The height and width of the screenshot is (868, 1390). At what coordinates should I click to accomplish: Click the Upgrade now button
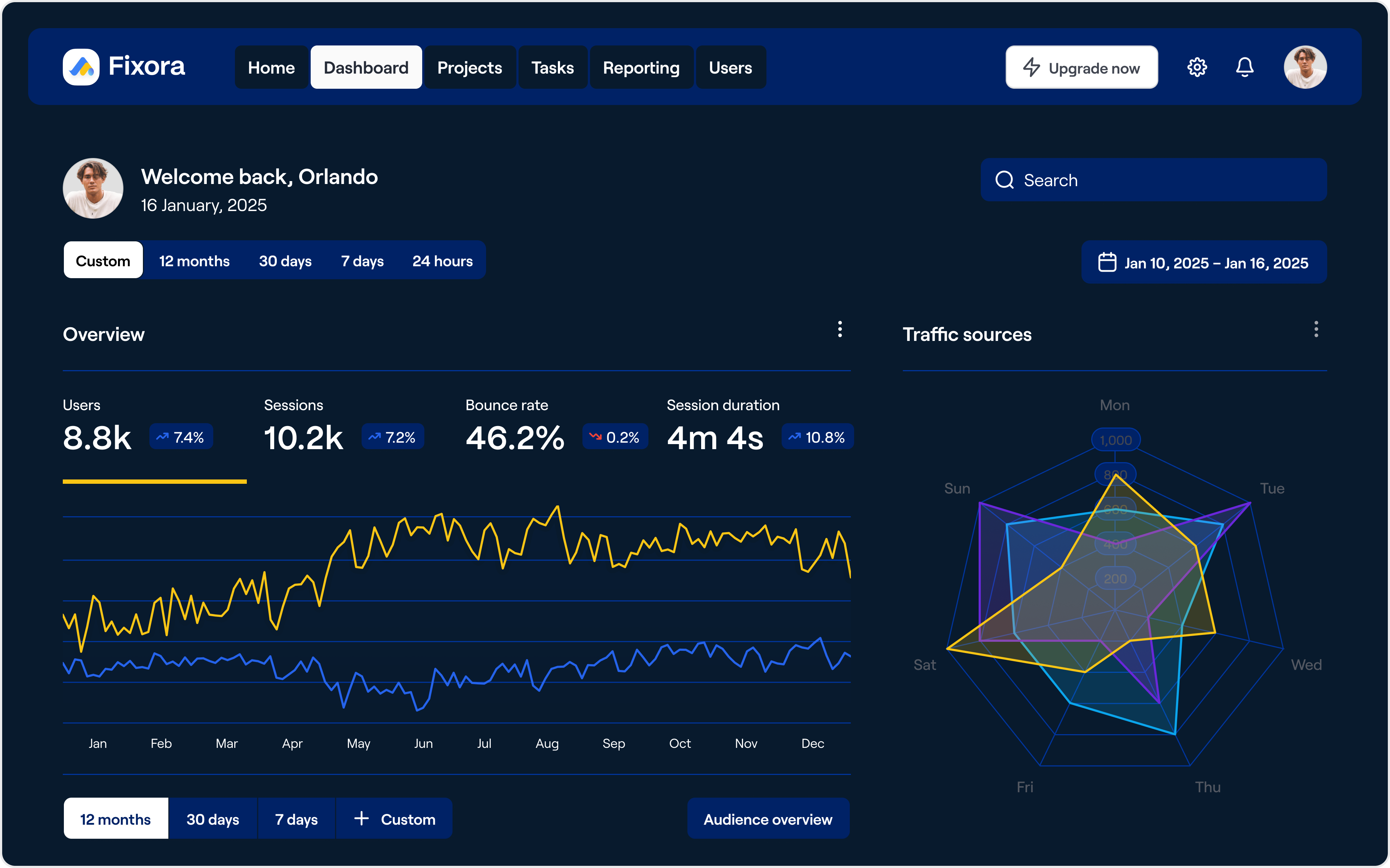tap(1081, 68)
